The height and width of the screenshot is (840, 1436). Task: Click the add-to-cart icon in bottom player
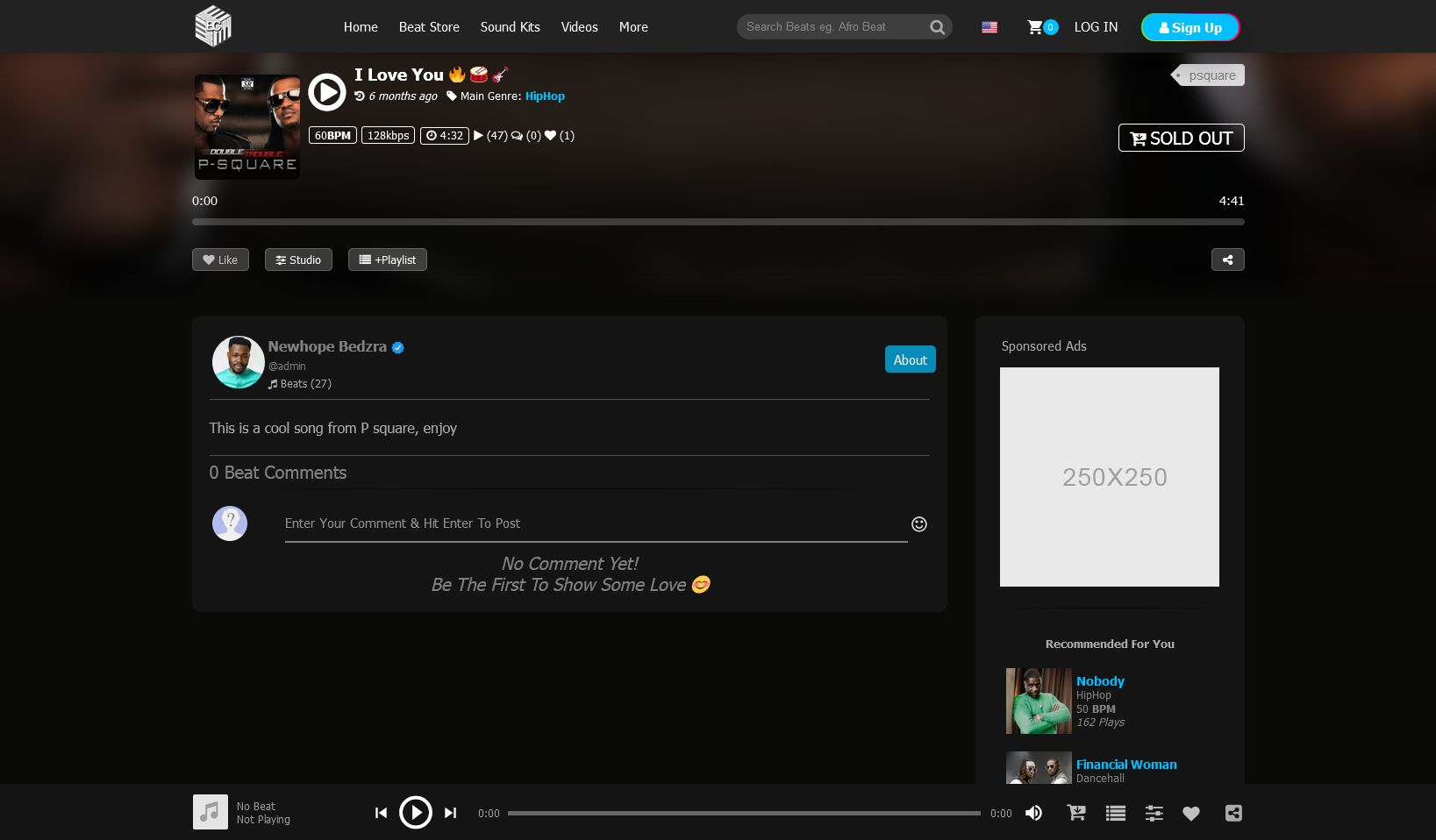click(x=1076, y=813)
